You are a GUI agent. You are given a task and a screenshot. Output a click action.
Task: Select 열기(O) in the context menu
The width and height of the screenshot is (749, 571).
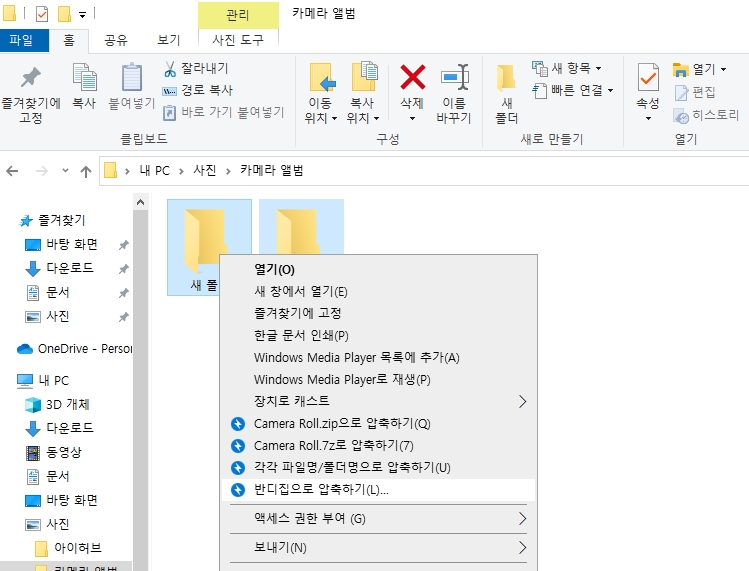[378, 269]
